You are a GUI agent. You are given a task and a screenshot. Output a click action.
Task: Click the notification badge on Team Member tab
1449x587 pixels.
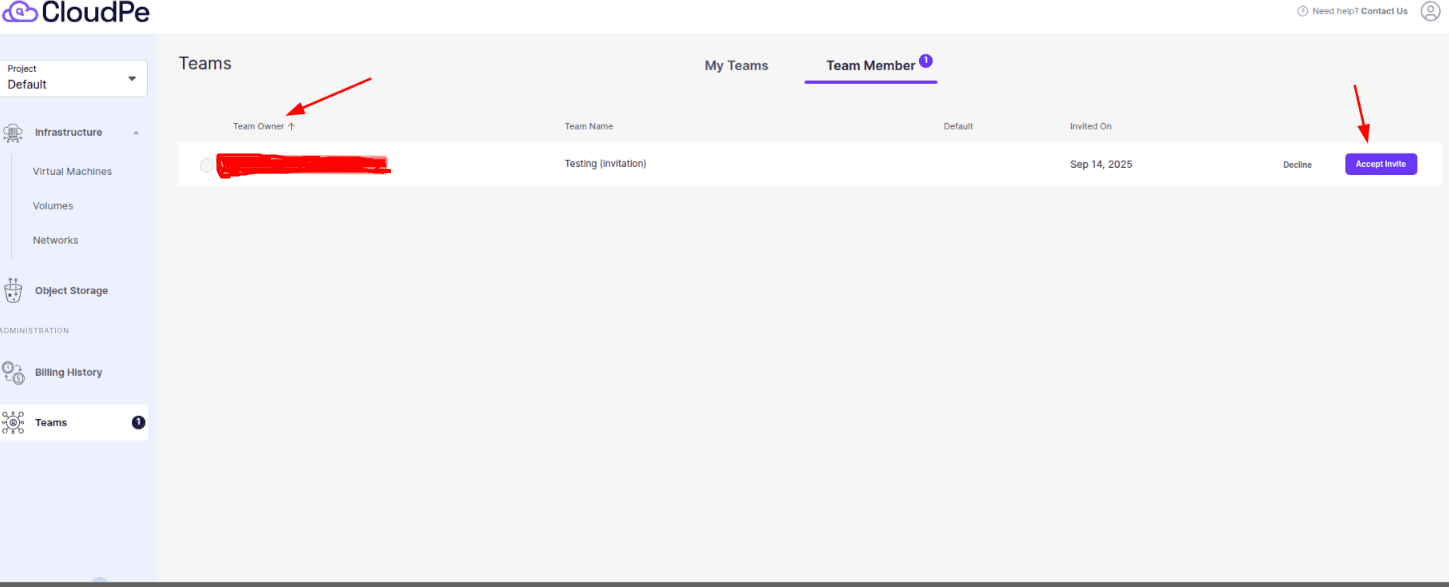pyautogui.click(x=926, y=60)
